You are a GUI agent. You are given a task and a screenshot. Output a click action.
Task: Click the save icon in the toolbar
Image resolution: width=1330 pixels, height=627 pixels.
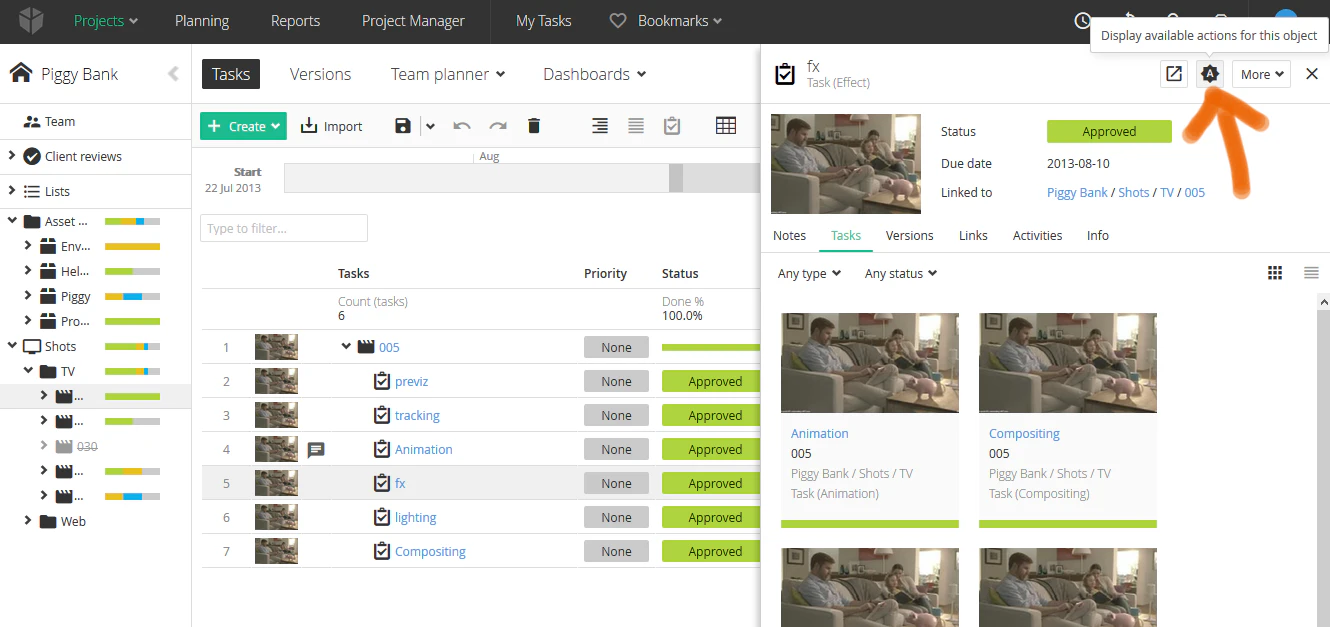point(403,126)
